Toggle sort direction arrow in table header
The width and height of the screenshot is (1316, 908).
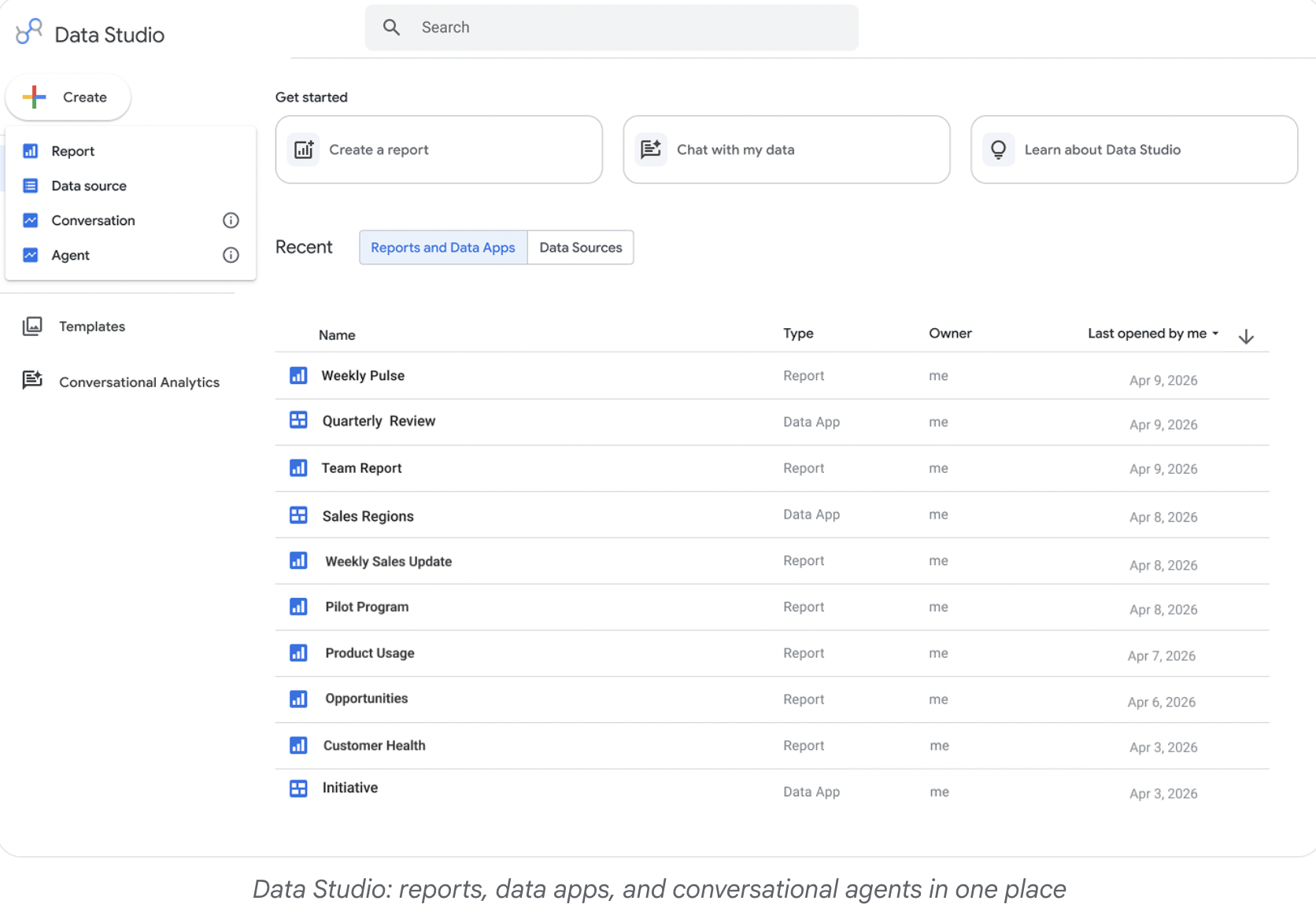(x=1246, y=337)
